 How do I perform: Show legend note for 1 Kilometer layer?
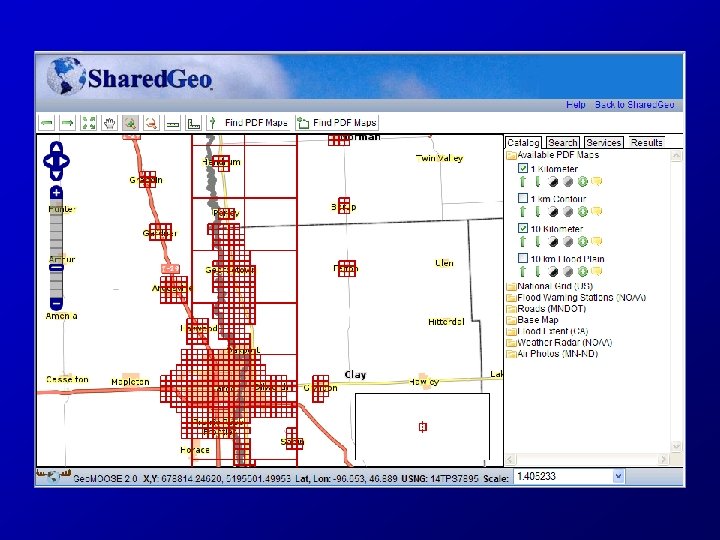(x=596, y=182)
